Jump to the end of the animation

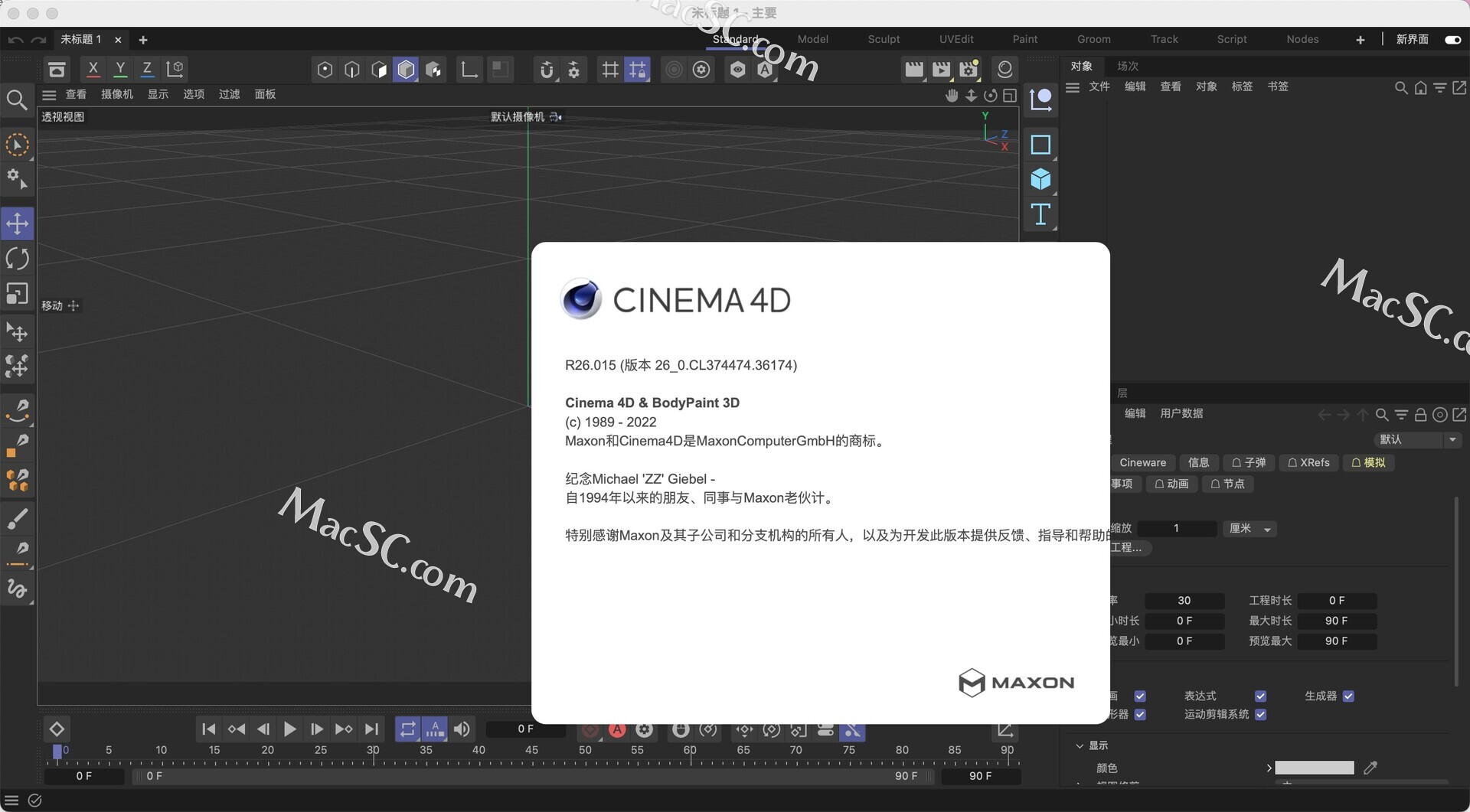[x=371, y=729]
